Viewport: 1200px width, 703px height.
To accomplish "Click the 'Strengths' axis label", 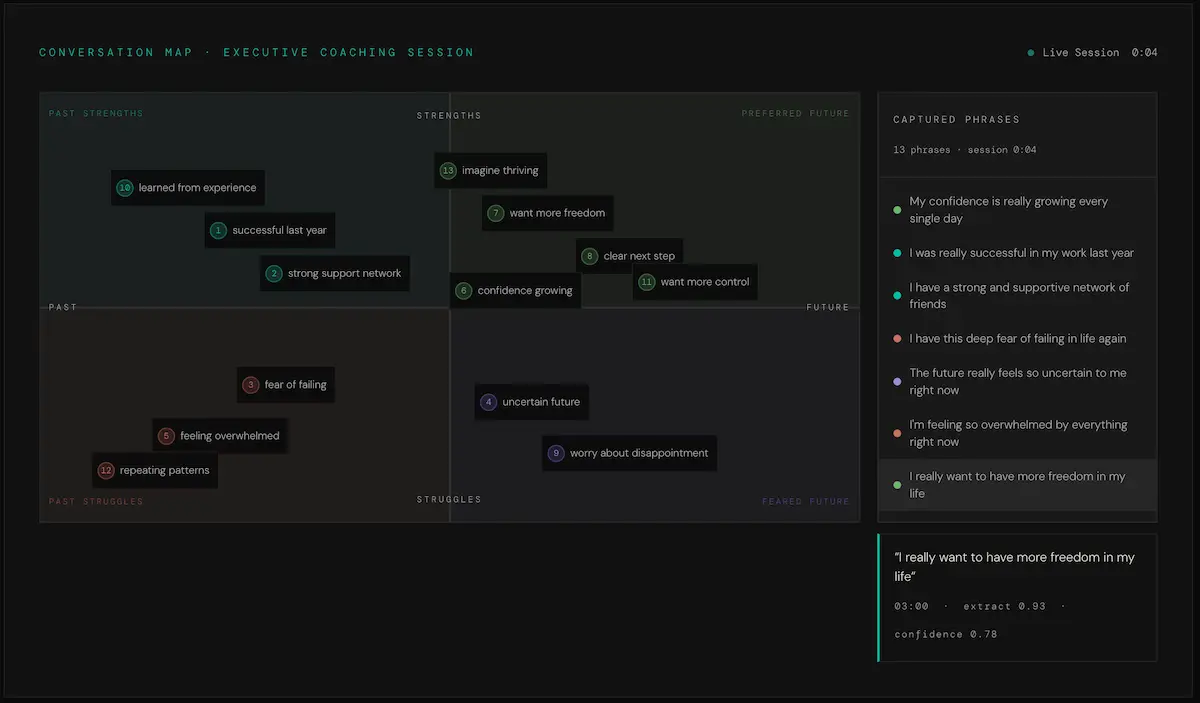I will 449,116.
